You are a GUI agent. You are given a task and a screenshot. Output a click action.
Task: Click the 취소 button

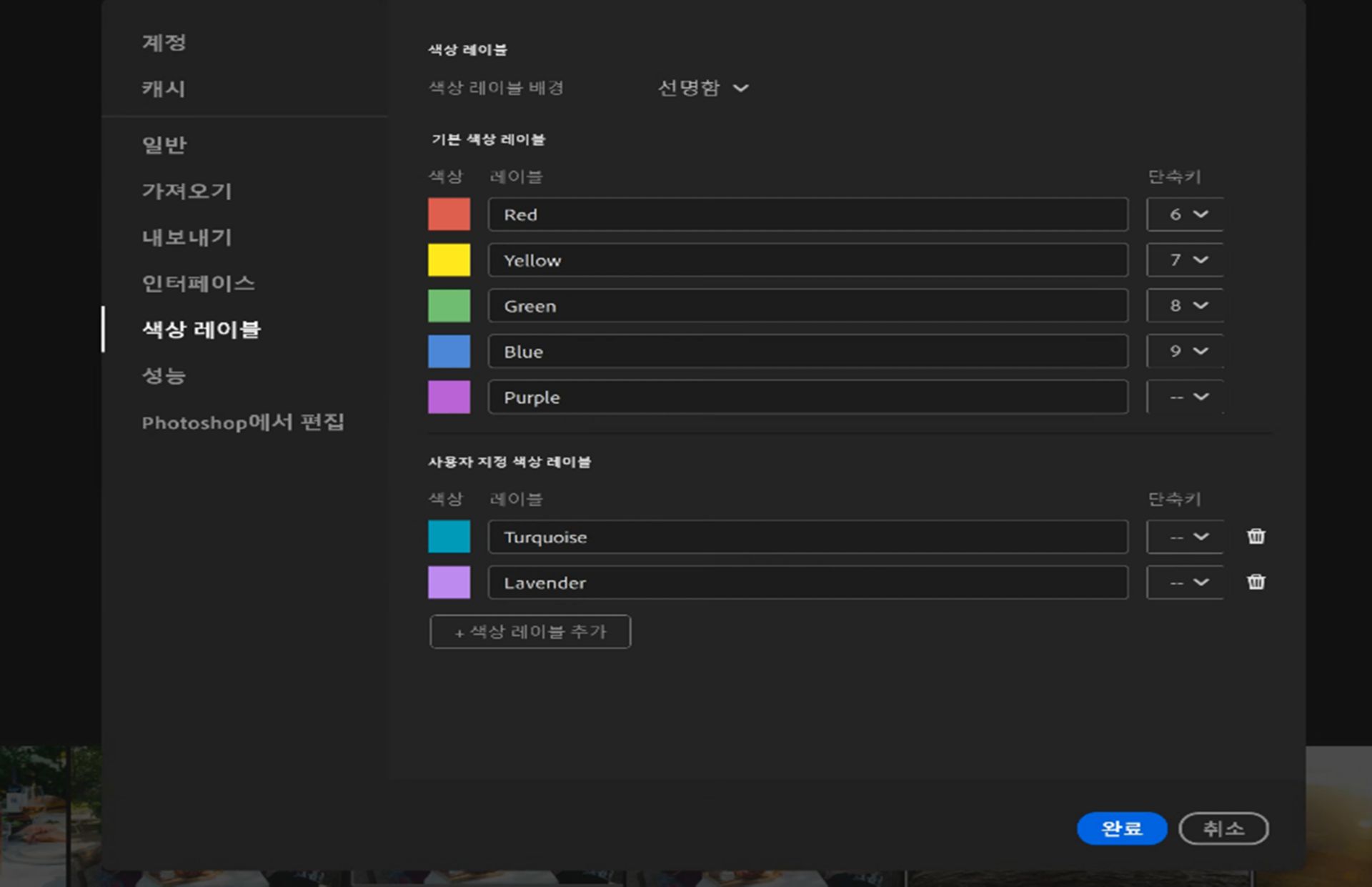coord(1223,828)
